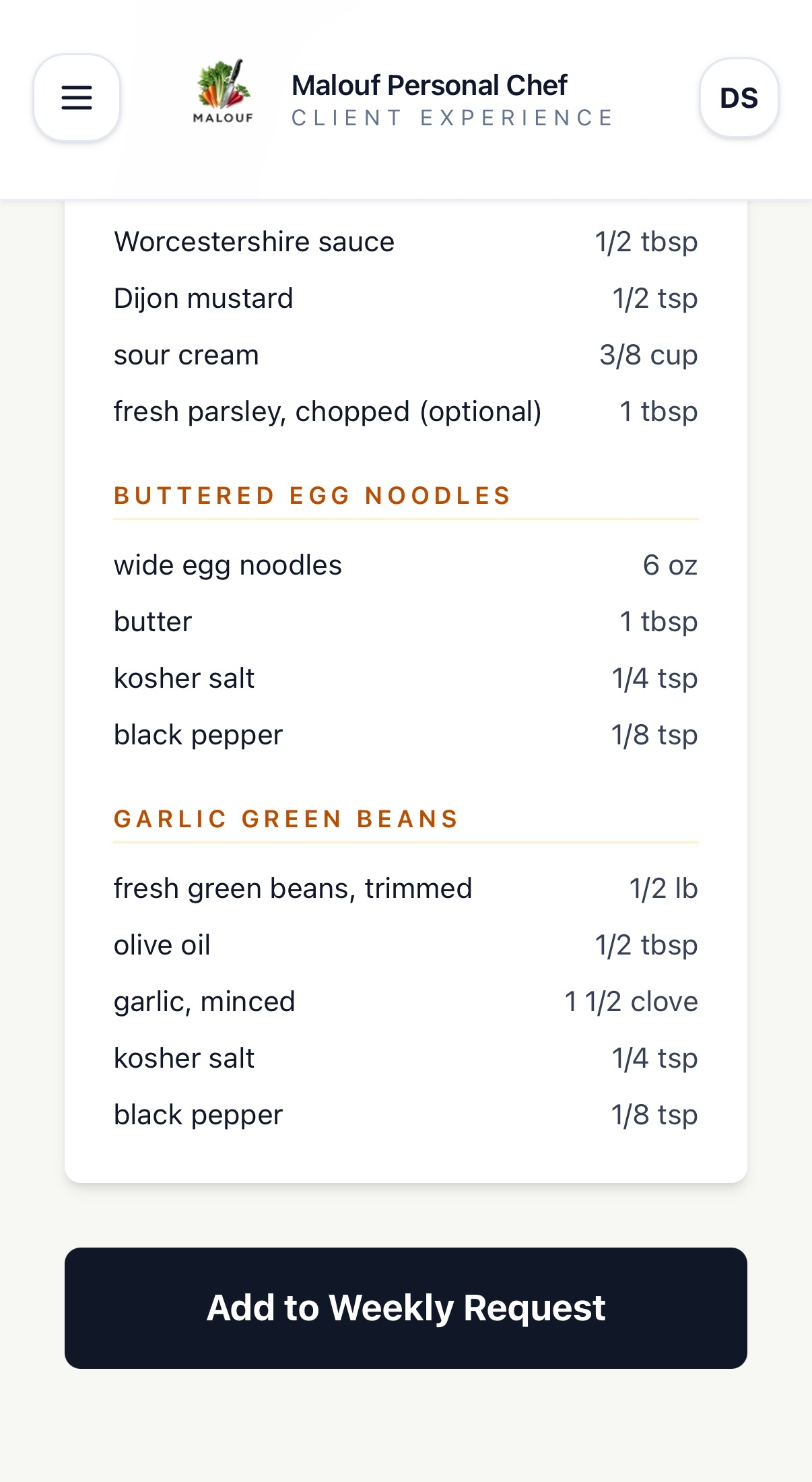The image size is (812, 1482).
Task: Click the 3/8 cup amount
Action: click(x=648, y=355)
